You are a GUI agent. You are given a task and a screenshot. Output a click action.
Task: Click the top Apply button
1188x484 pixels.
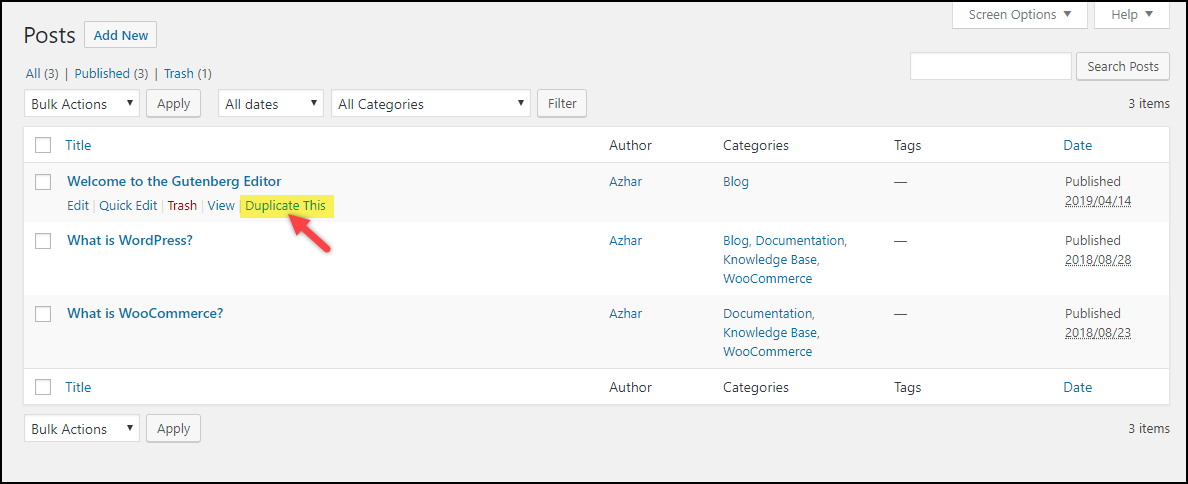[x=174, y=104]
